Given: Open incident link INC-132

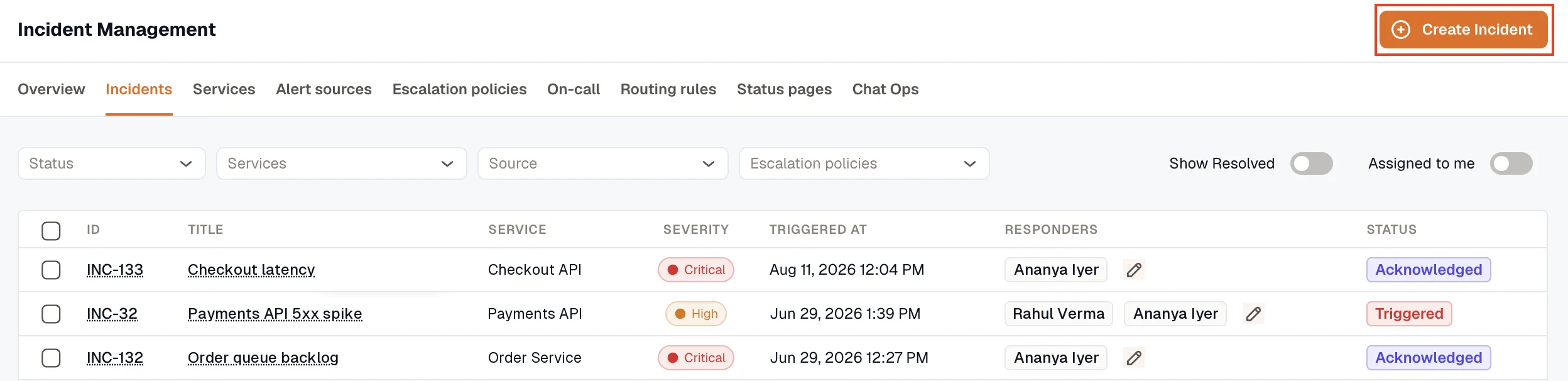Looking at the screenshot, I should click(x=115, y=358).
